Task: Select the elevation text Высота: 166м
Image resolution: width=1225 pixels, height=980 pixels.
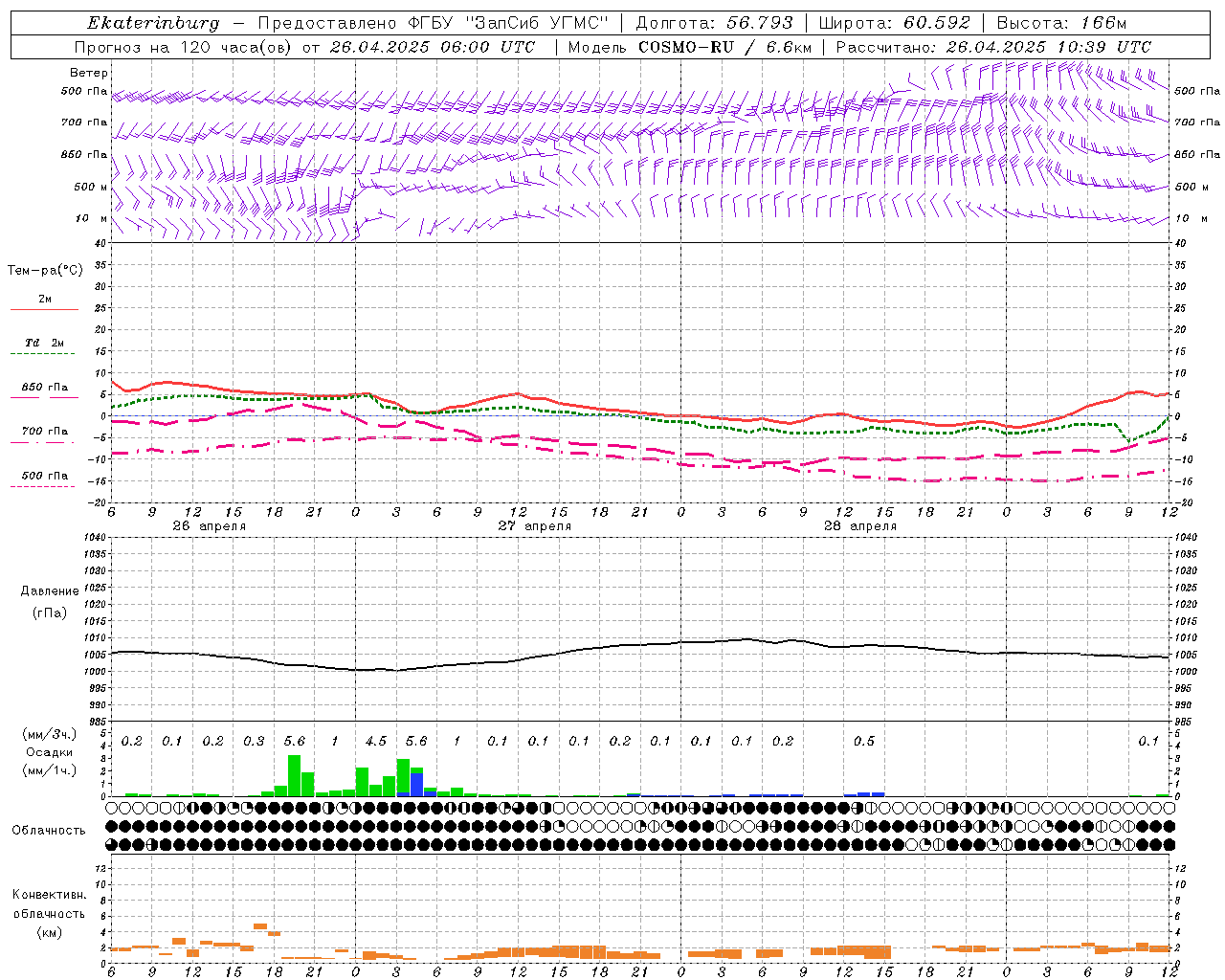Action: point(1061,23)
